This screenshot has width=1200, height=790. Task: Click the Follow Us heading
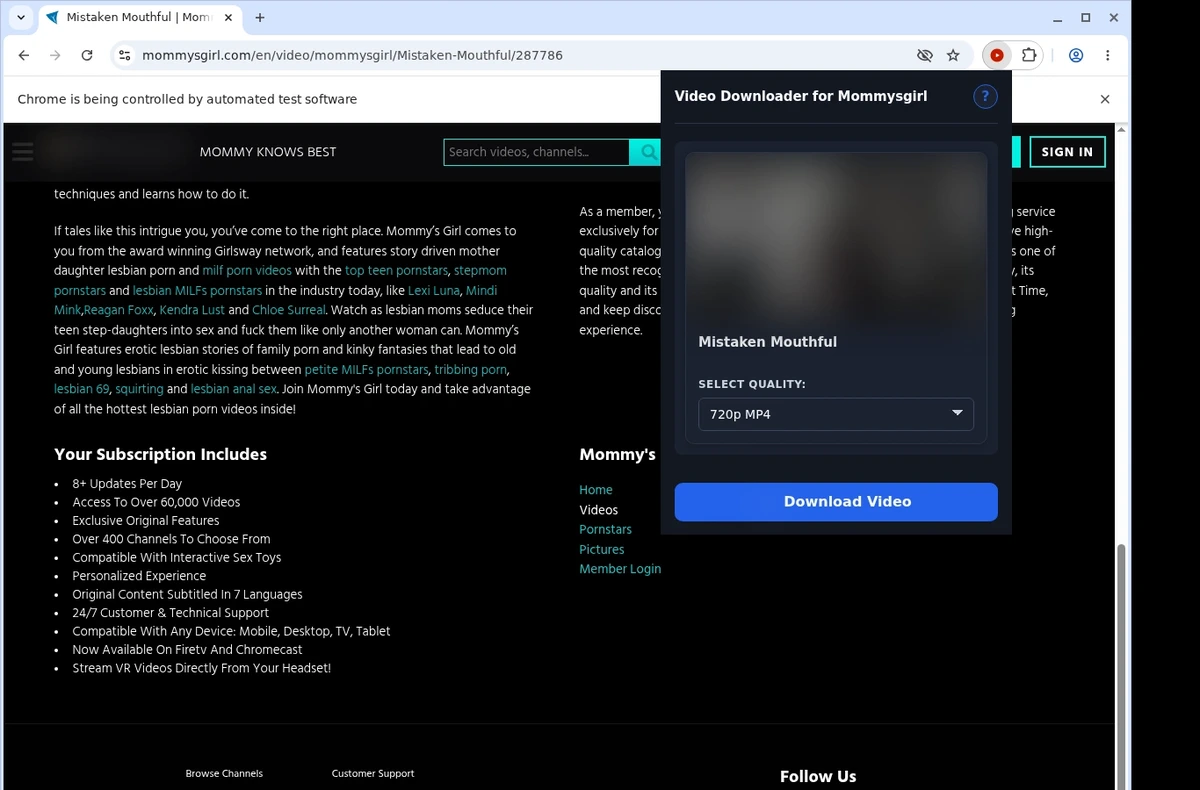818,776
